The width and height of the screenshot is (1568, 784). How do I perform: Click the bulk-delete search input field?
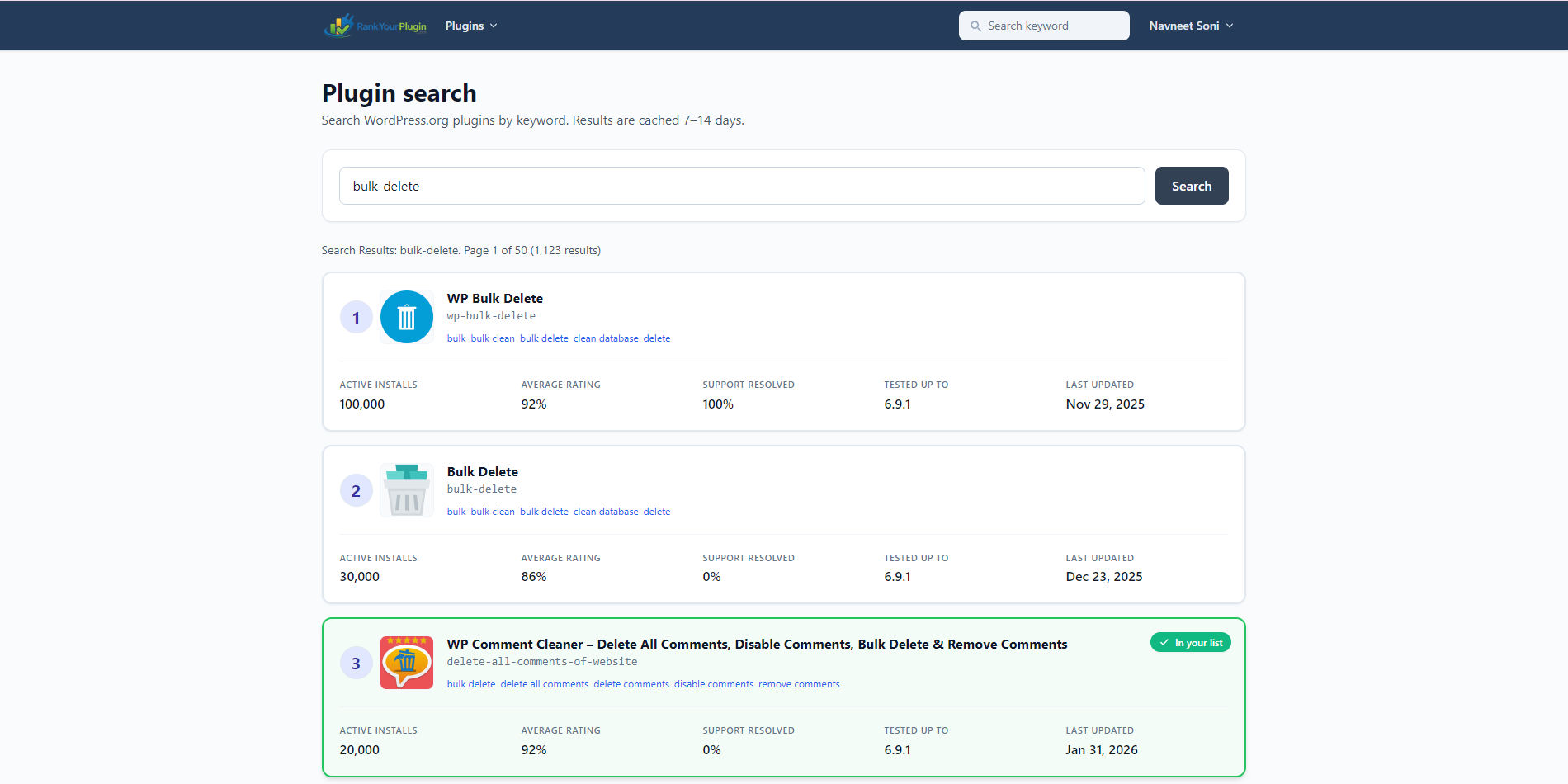click(x=742, y=186)
